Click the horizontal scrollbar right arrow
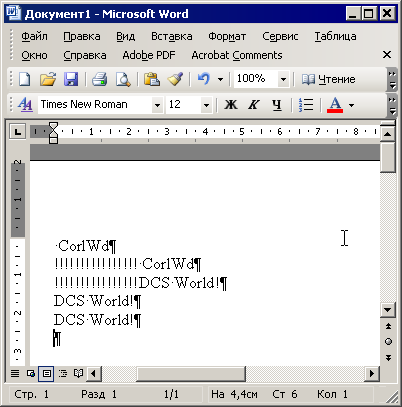 click(x=372, y=373)
